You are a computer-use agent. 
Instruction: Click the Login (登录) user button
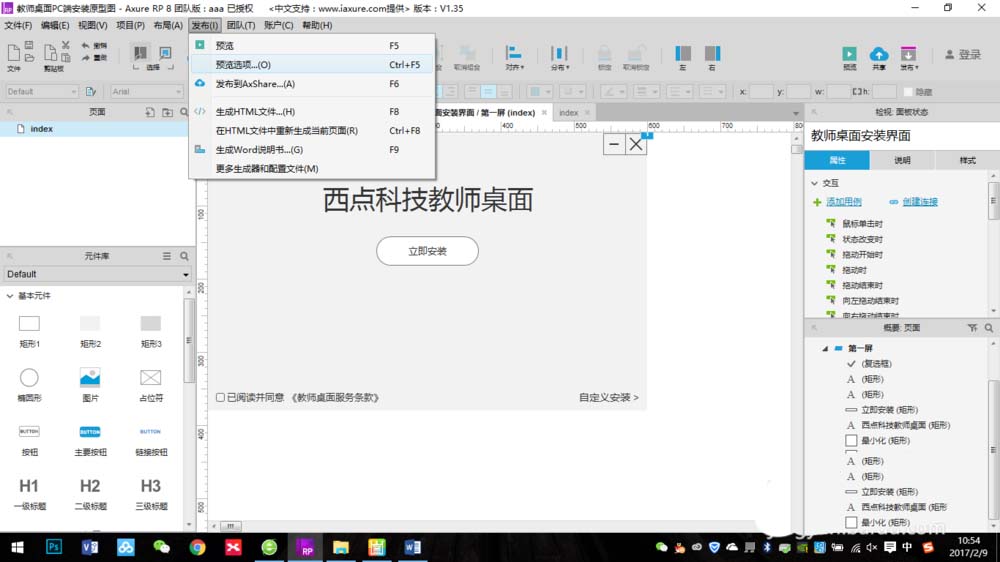tap(963, 55)
